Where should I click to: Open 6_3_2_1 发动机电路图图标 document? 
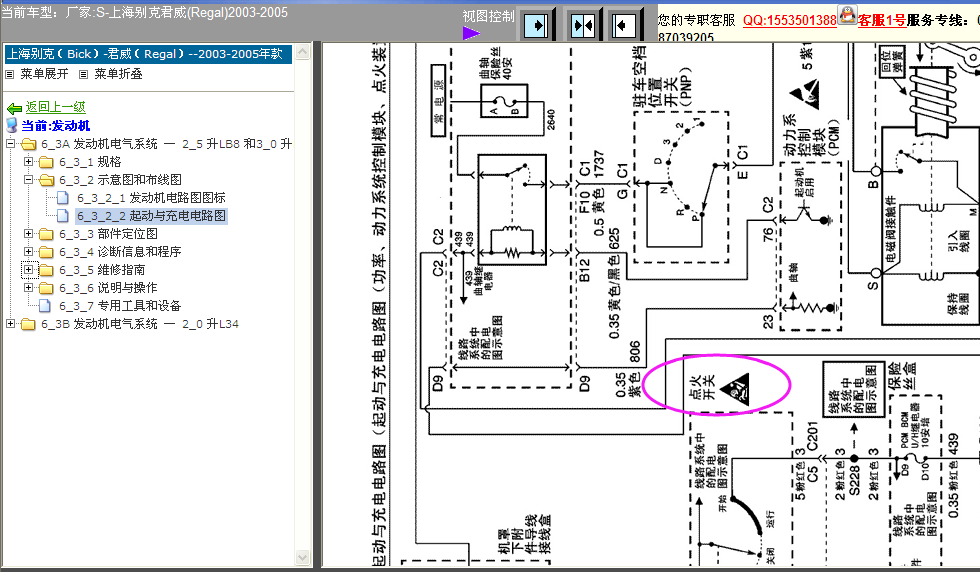[x=151, y=198]
